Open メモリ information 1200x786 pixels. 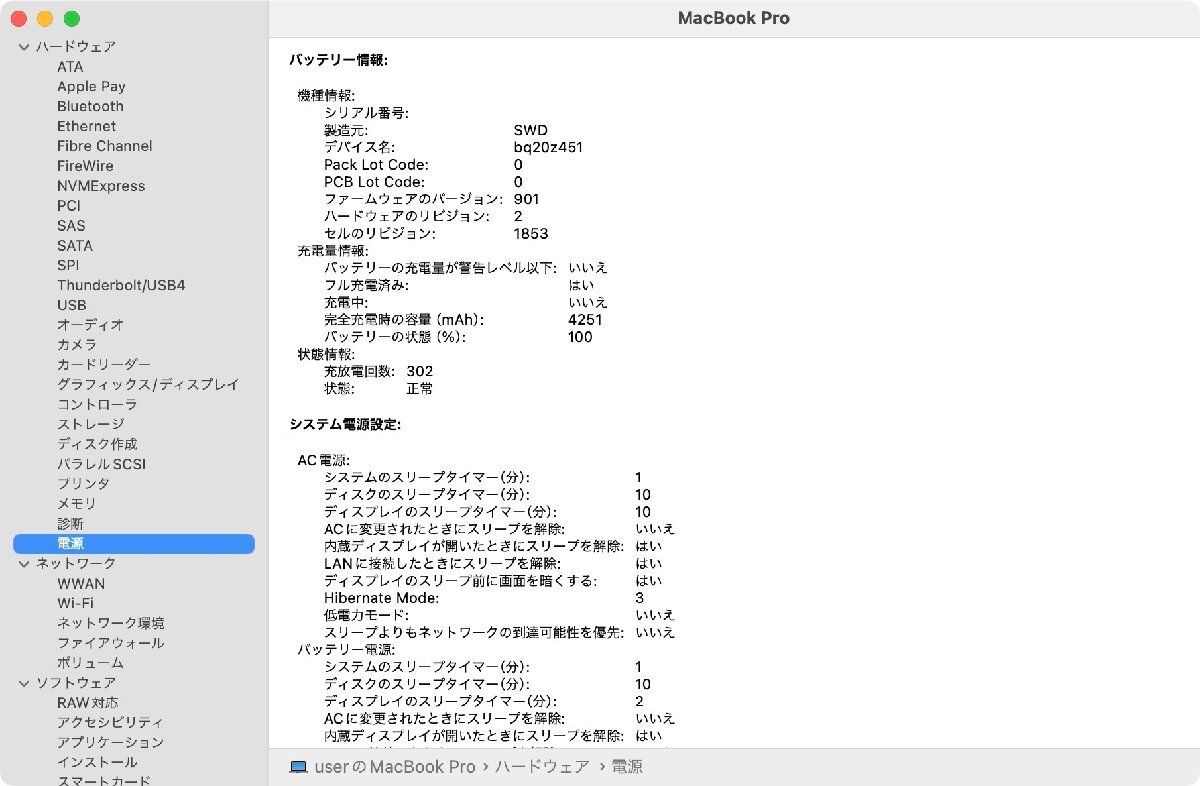coord(77,504)
